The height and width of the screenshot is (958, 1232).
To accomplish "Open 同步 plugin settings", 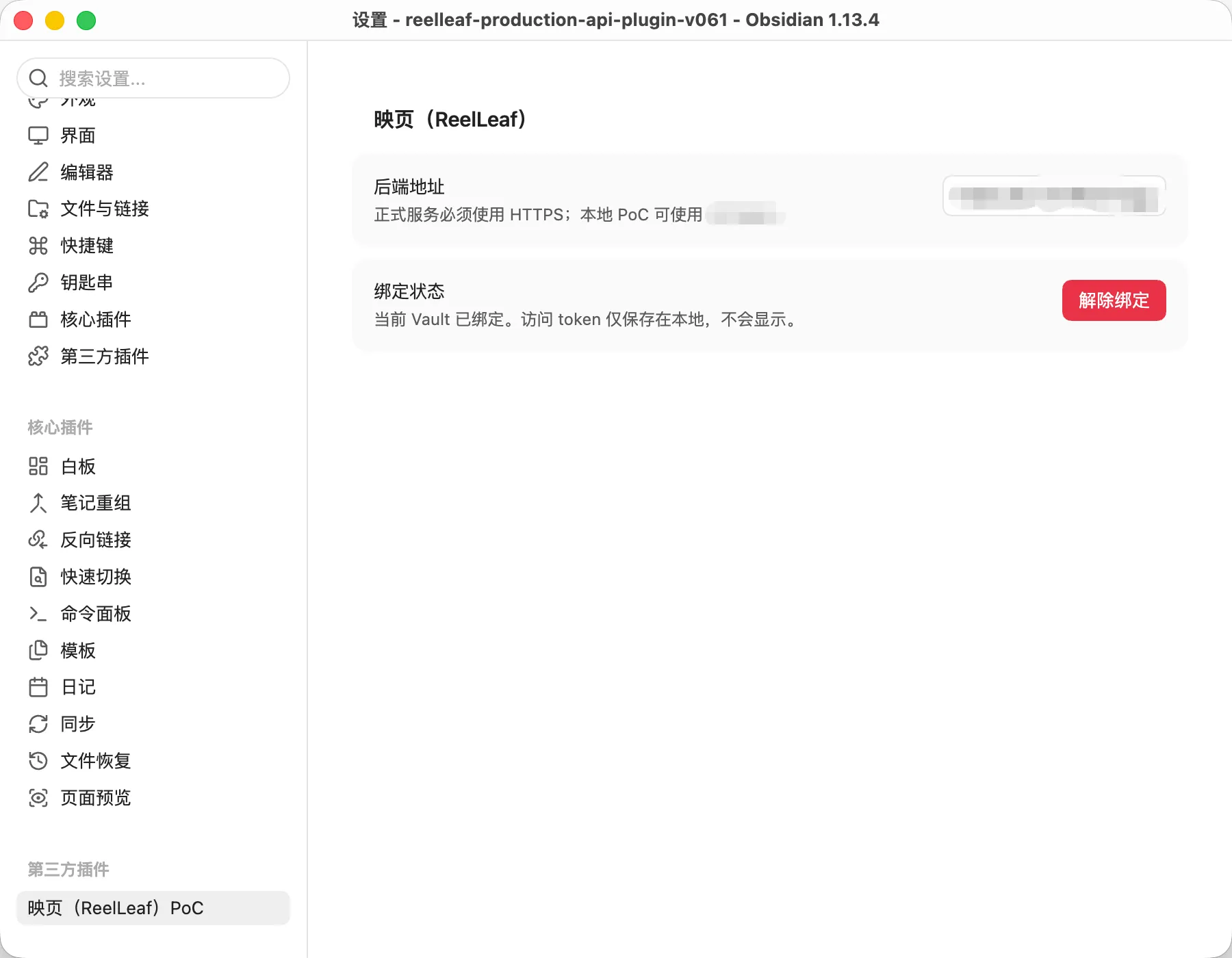I will click(153, 724).
